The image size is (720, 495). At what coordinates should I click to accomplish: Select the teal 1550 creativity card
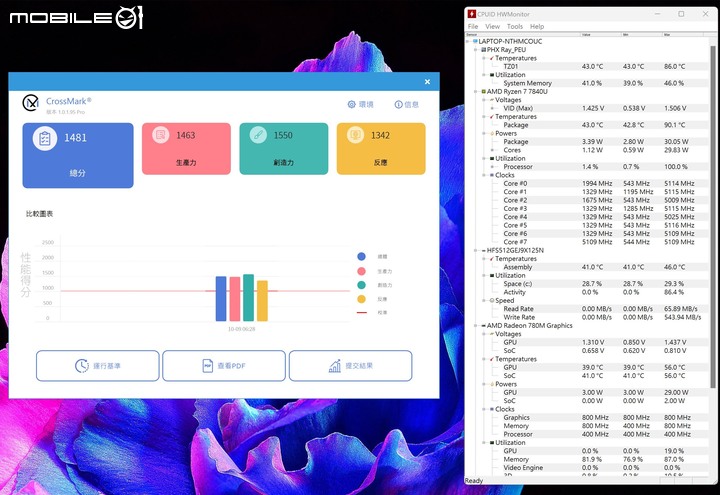(x=284, y=148)
